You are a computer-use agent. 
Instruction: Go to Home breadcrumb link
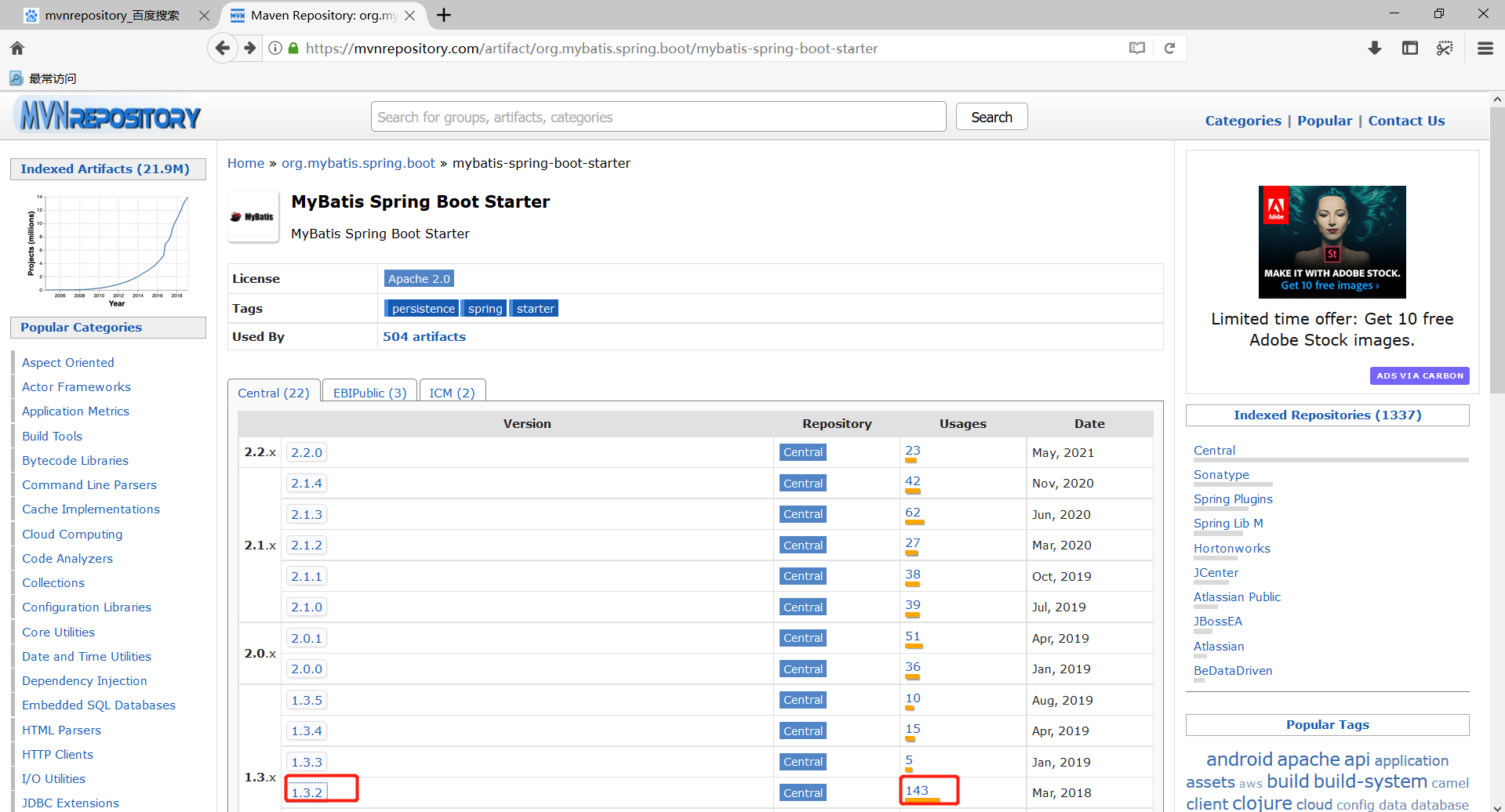pos(245,163)
